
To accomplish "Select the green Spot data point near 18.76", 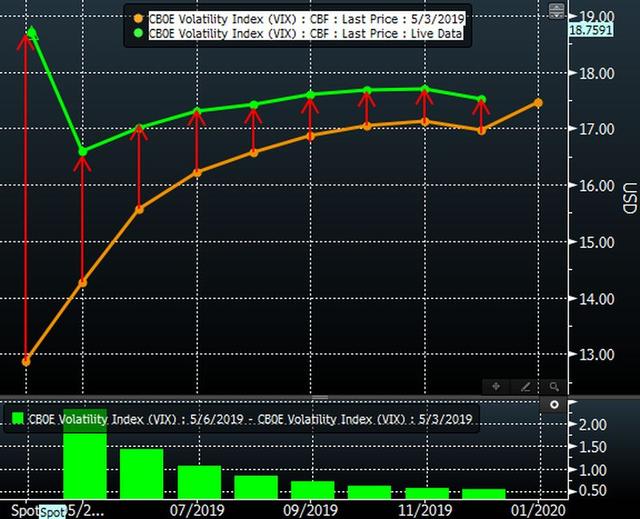I will tap(32, 31).
